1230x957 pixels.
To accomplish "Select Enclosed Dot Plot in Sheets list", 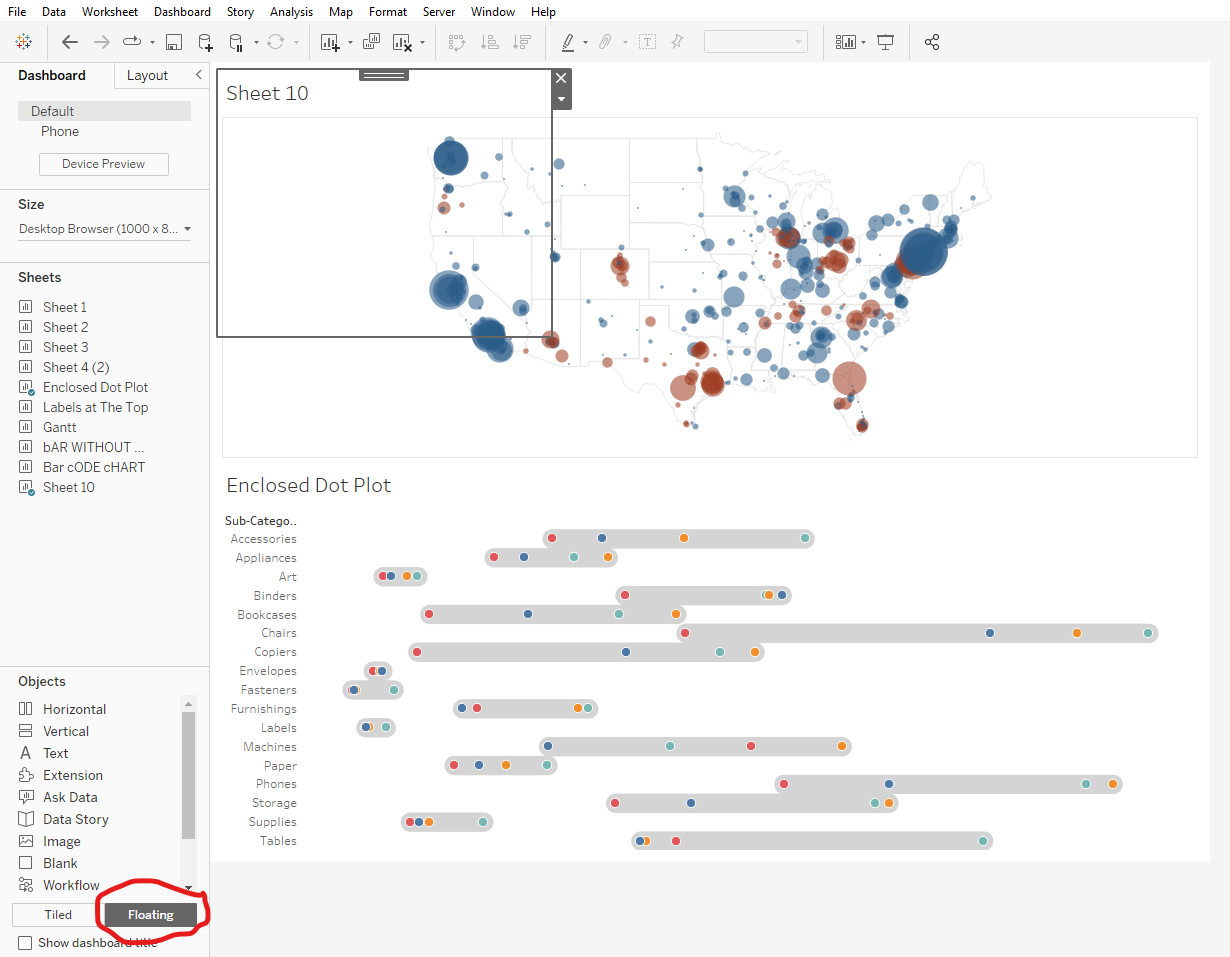I will (x=95, y=387).
